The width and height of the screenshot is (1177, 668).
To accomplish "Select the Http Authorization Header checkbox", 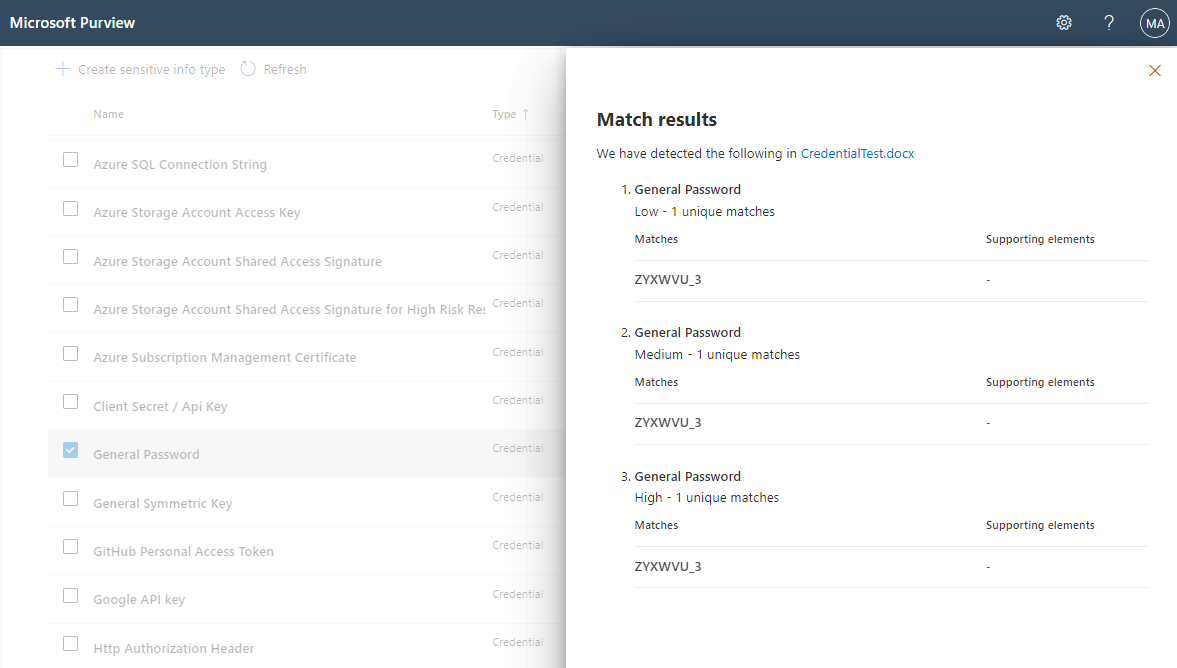I will pos(71,643).
